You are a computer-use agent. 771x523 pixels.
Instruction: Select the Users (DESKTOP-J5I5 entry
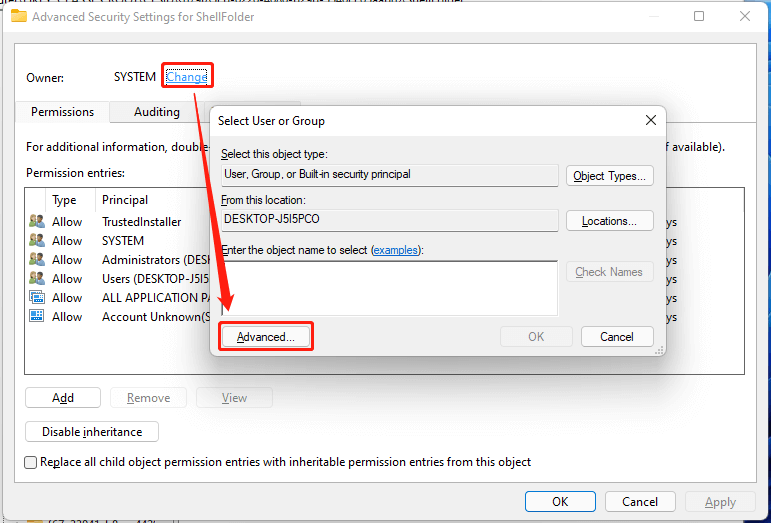coord(156,279)
